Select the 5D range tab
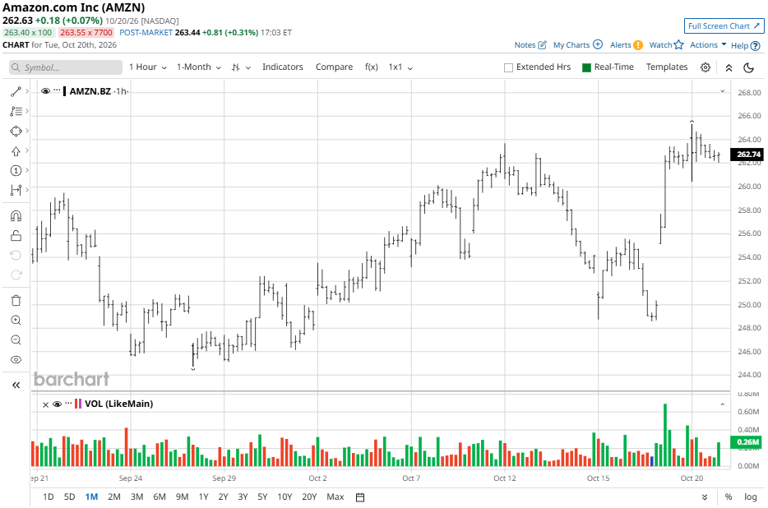 [70, 497]
